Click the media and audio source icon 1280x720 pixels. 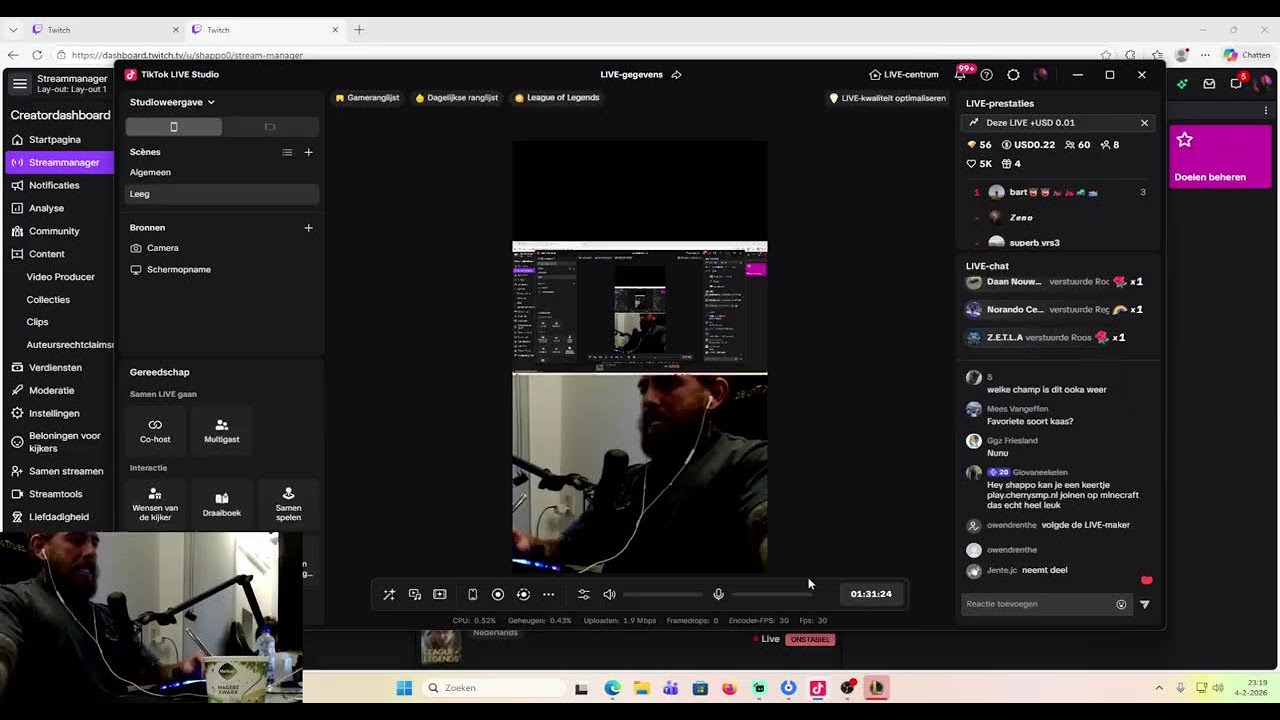[414, 594]
